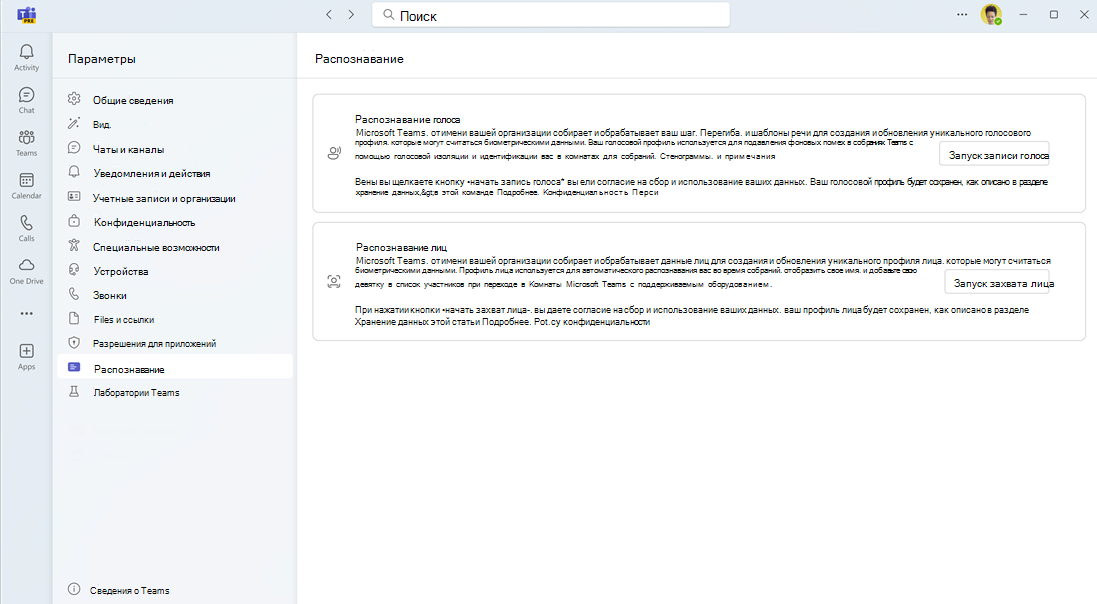Image resolution: width=1097 pixels, height=604 pixels.
Task: Select the Распознавание settings page
Action: [x=175, y=368]
